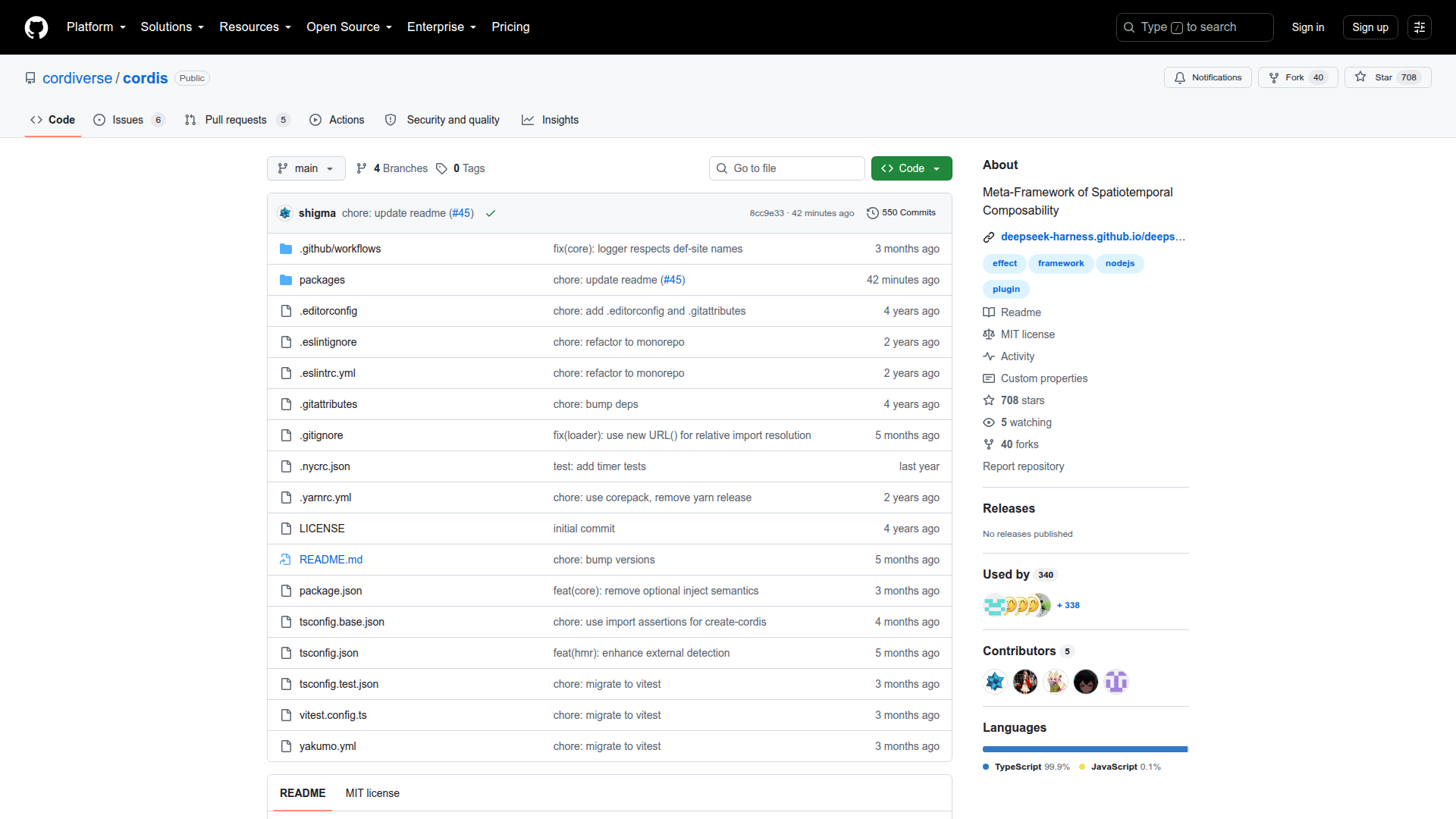Select the plugin topic tag
Screen dimensions: 1456x819
1006,289
